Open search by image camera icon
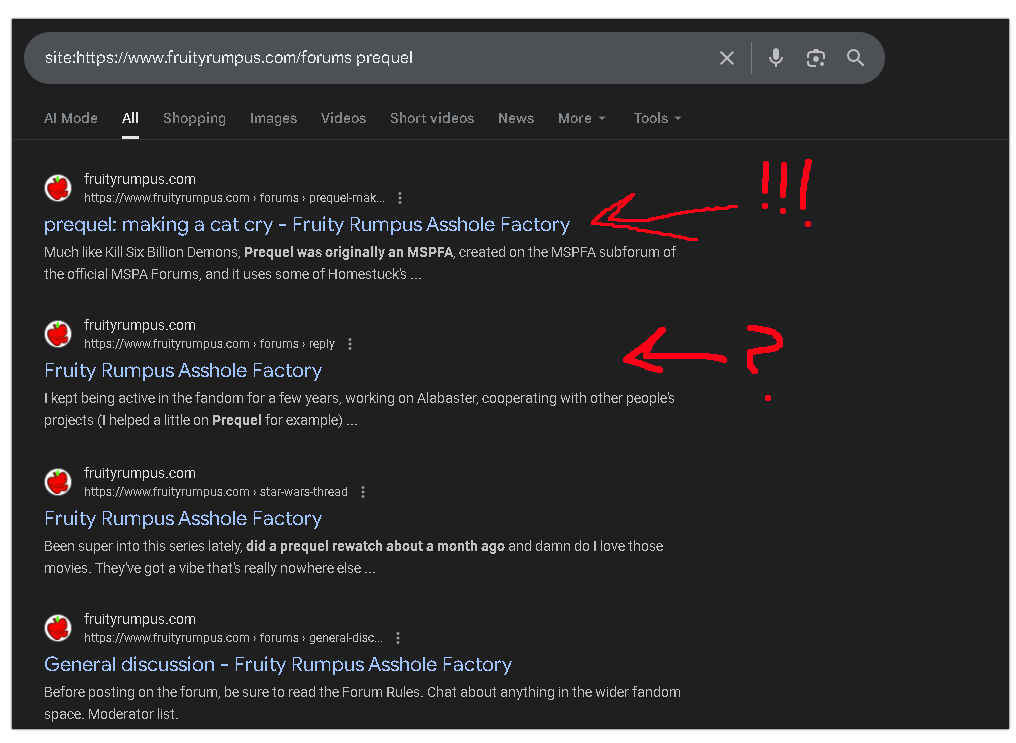This screenshot has width=1016, height=743. tap(816, 58)
